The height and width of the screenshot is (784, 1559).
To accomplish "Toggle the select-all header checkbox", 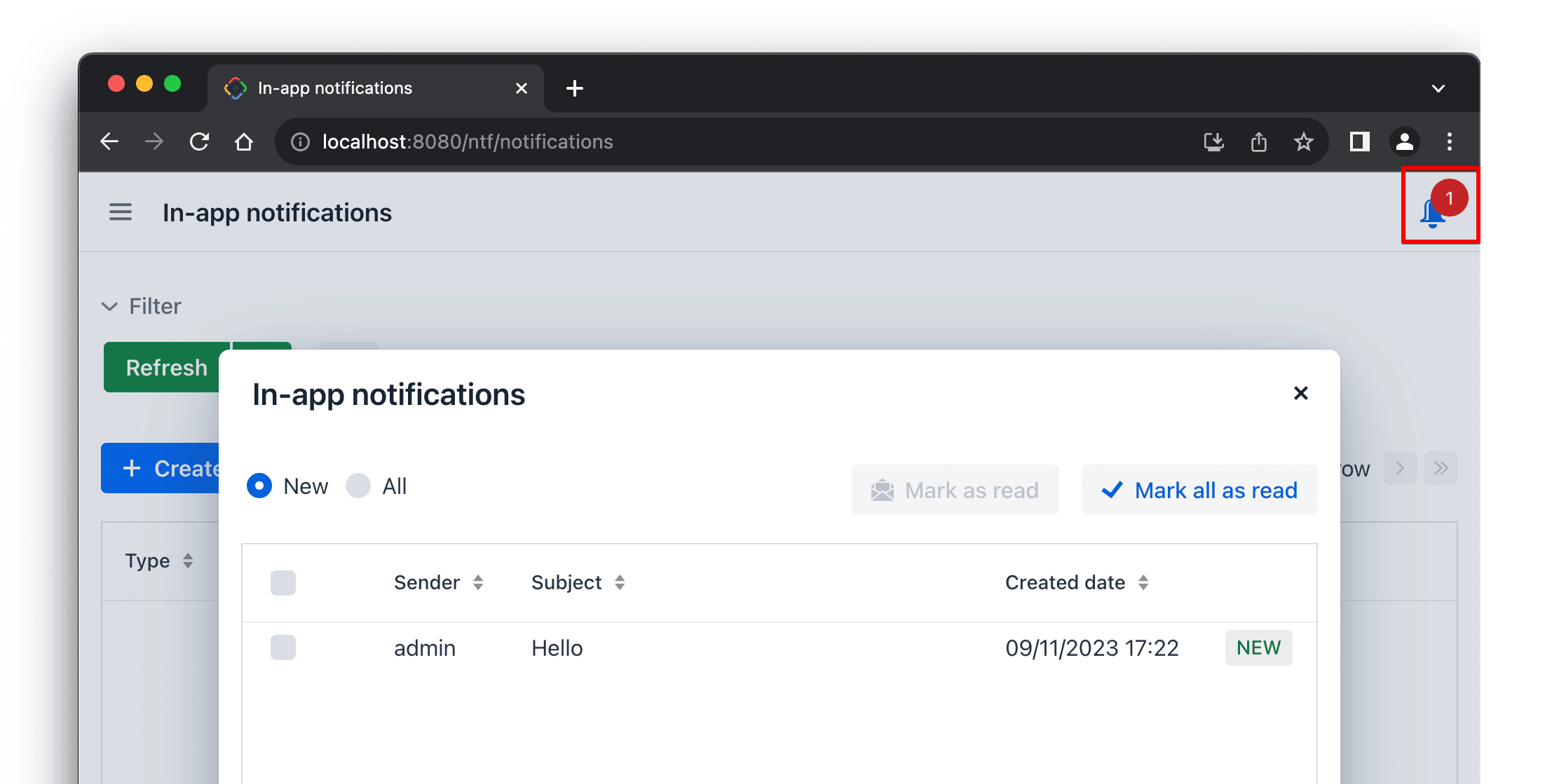I will (x=283, y=583).
